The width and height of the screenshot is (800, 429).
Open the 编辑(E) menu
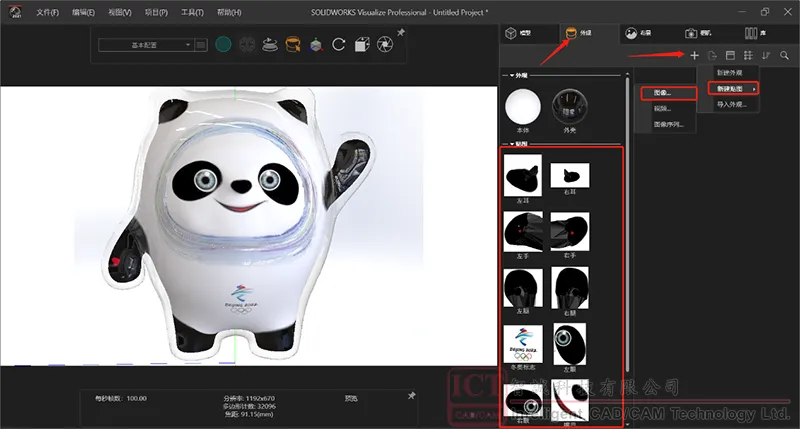[x=84, y=12]
